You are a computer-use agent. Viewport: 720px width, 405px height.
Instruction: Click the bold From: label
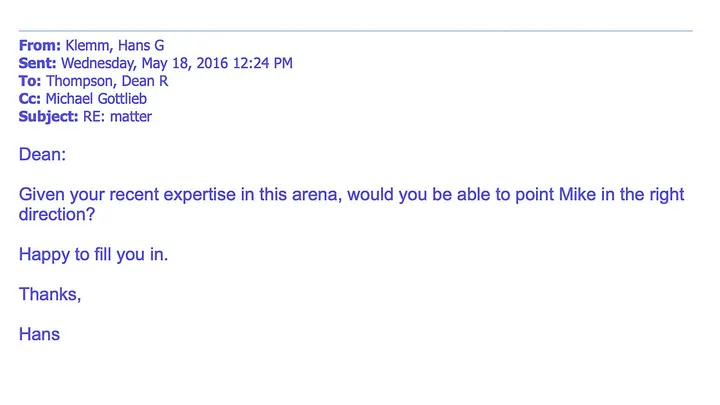point(40,46)
